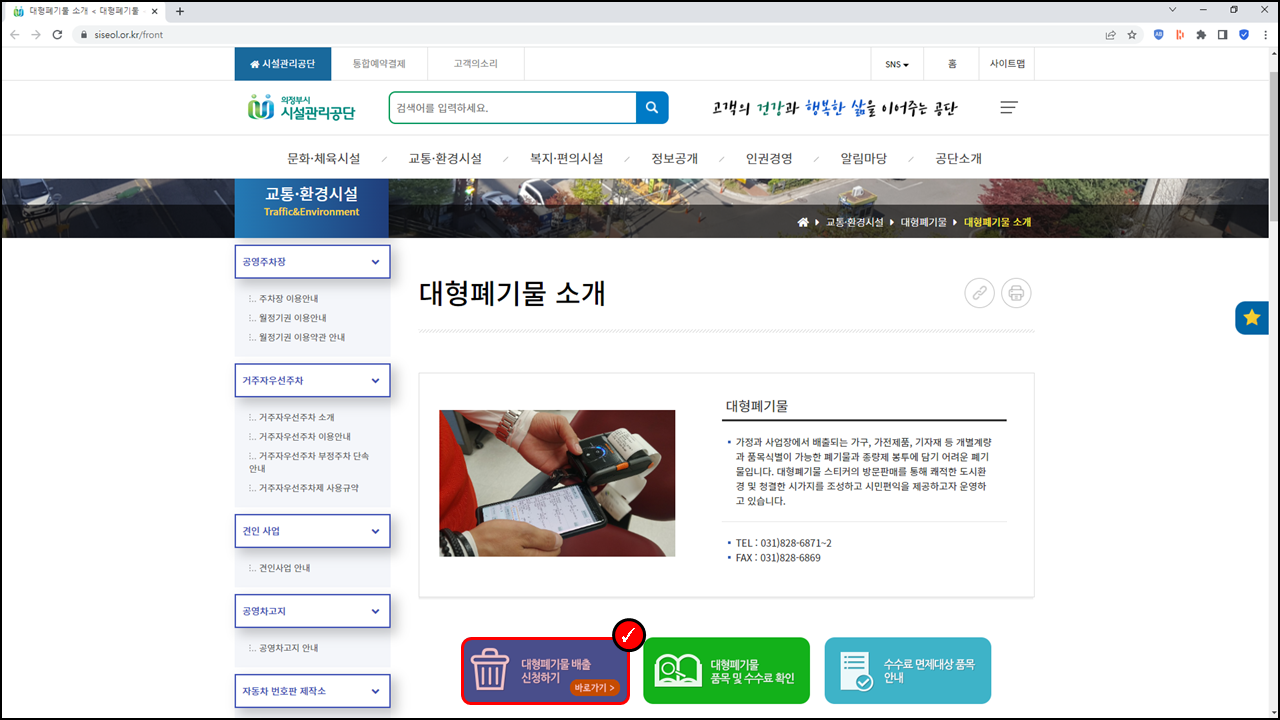Click 대형폐기물 배출 신청하기 button
1280x720 pixels.
click(545, 671)
